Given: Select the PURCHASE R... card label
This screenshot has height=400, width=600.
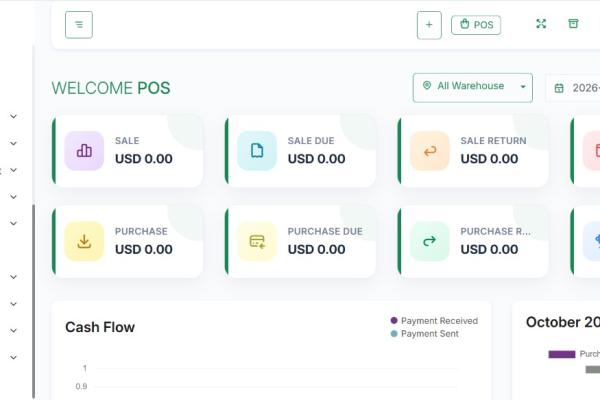Looking at the screenshot, I should point(495,231).
